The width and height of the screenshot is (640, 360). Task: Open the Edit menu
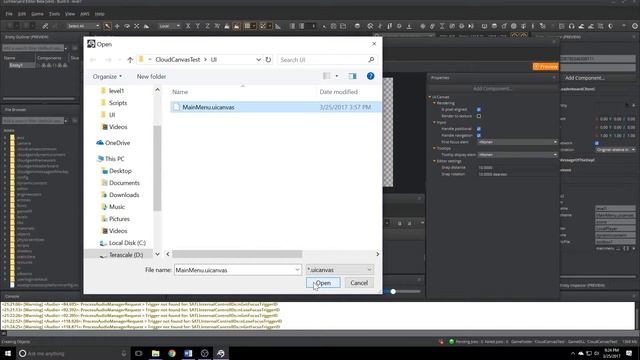point(22,14)
